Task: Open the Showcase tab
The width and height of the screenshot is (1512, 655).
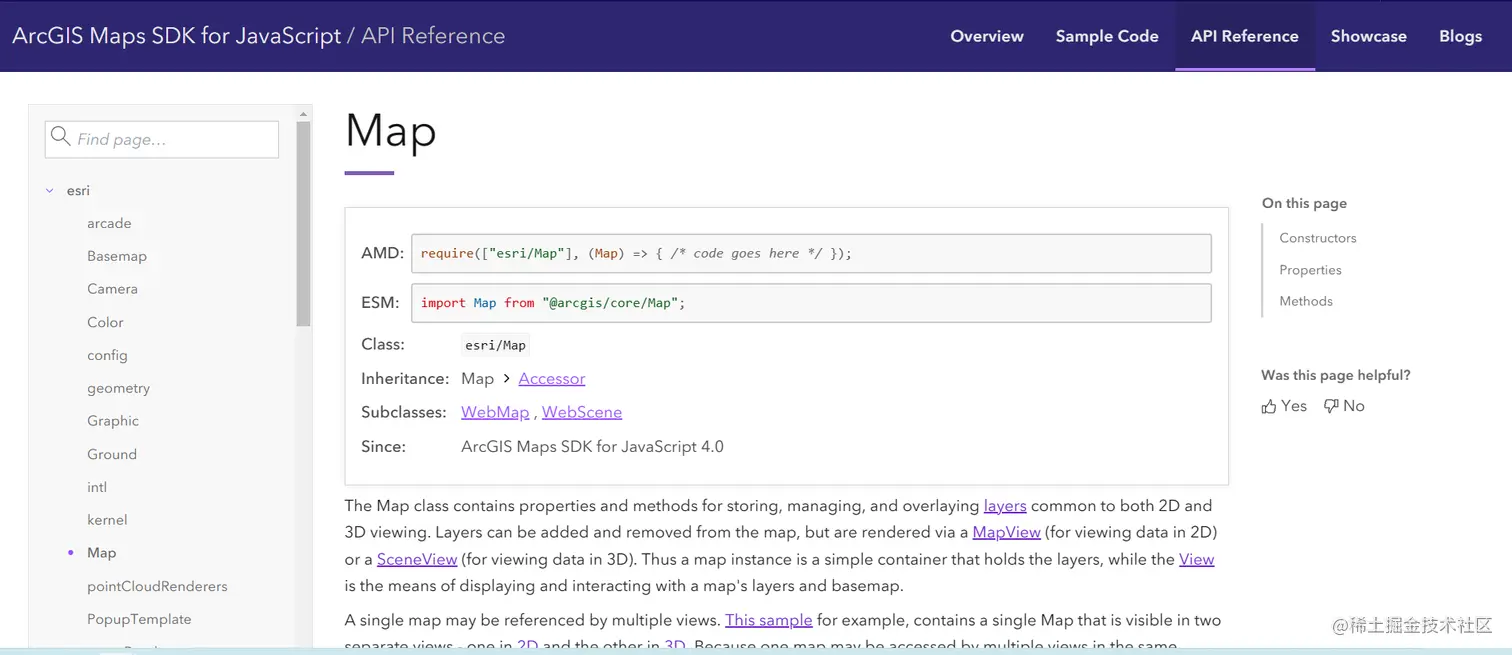Action: [1369, 36]
